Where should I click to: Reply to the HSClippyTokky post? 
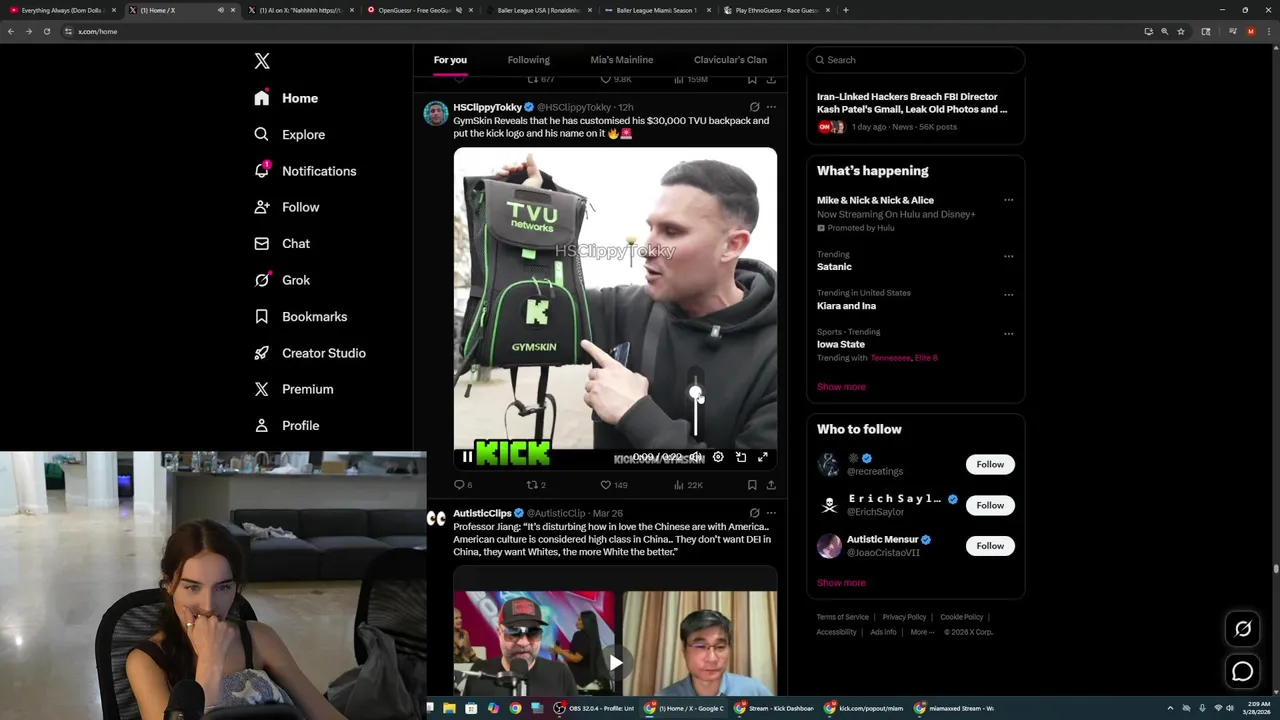pyautogui.click(x=463, y=485)
